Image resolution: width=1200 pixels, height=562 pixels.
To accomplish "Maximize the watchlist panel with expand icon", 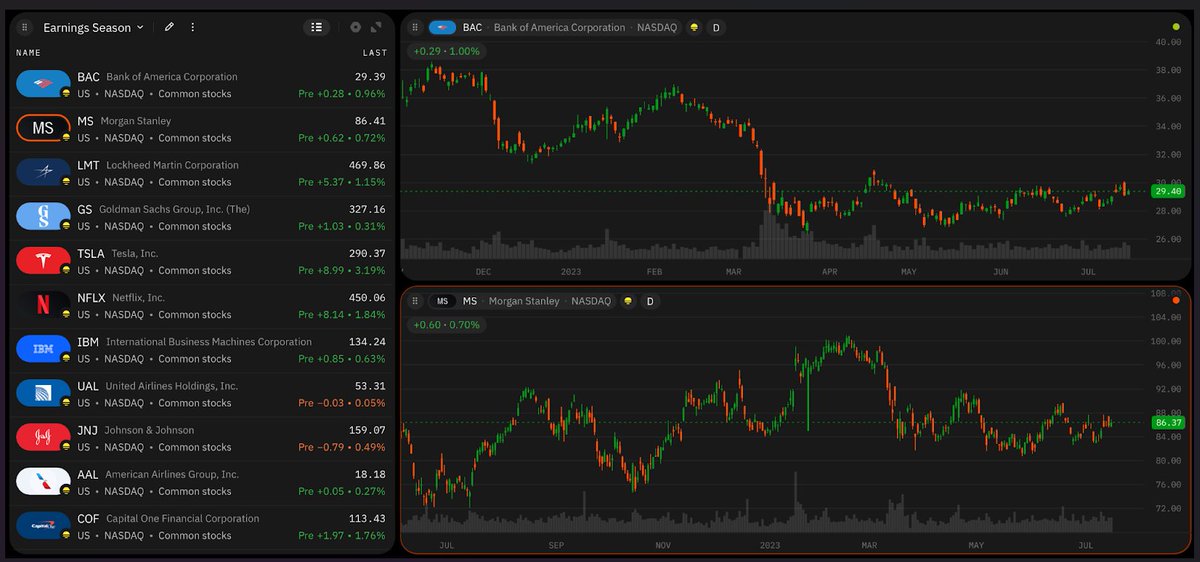I will click(x=376, y=27).
